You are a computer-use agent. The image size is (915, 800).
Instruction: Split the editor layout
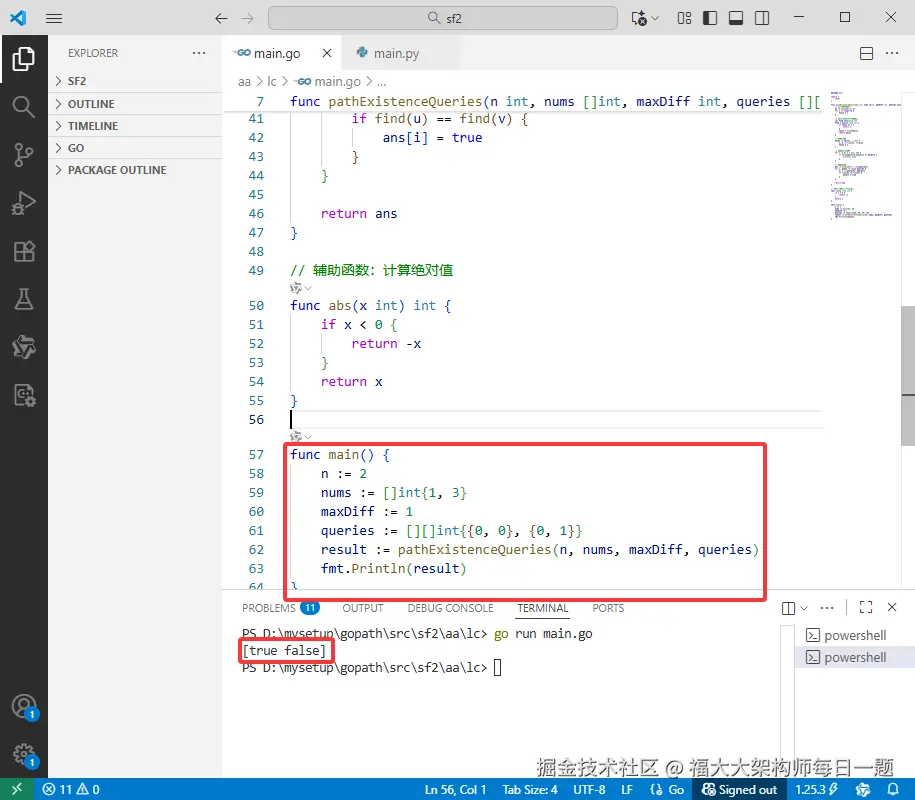867,54
